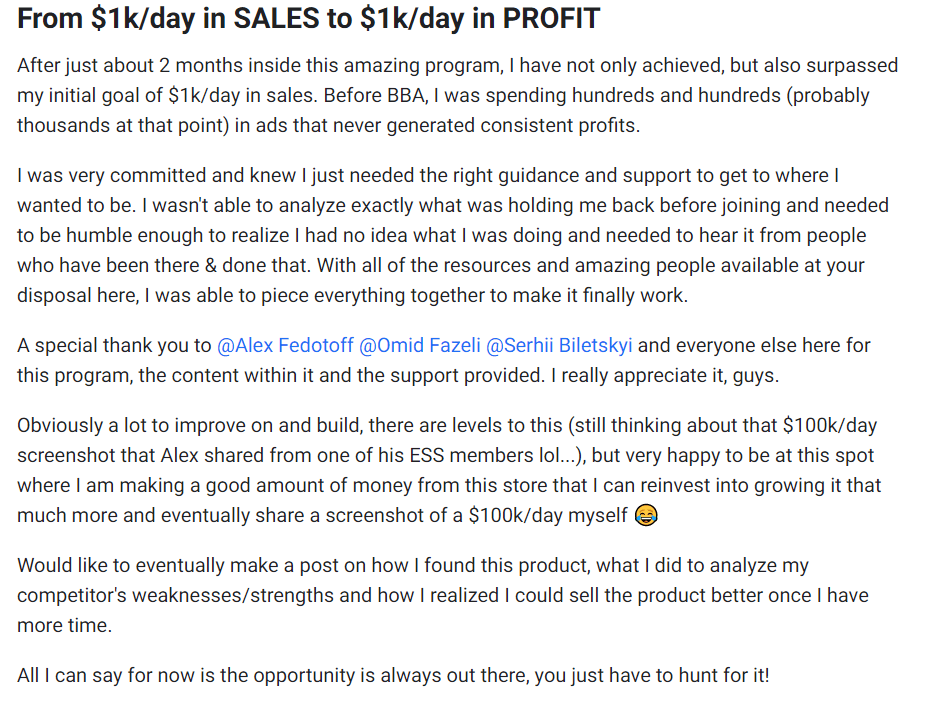
Task: Open the @Alex Fedotoff mention link
Action: [285, 346]
